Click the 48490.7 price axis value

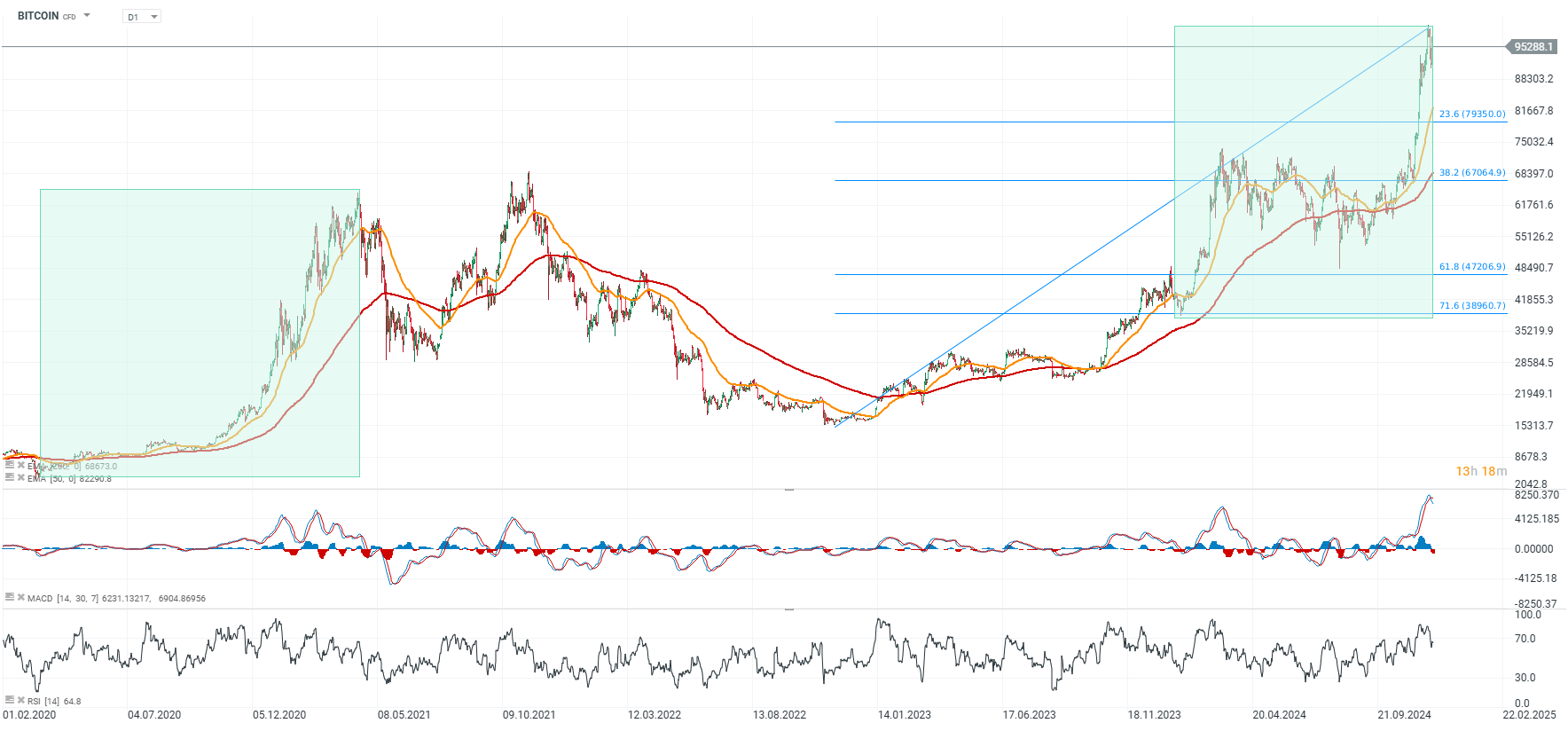tap(1534, 268)
